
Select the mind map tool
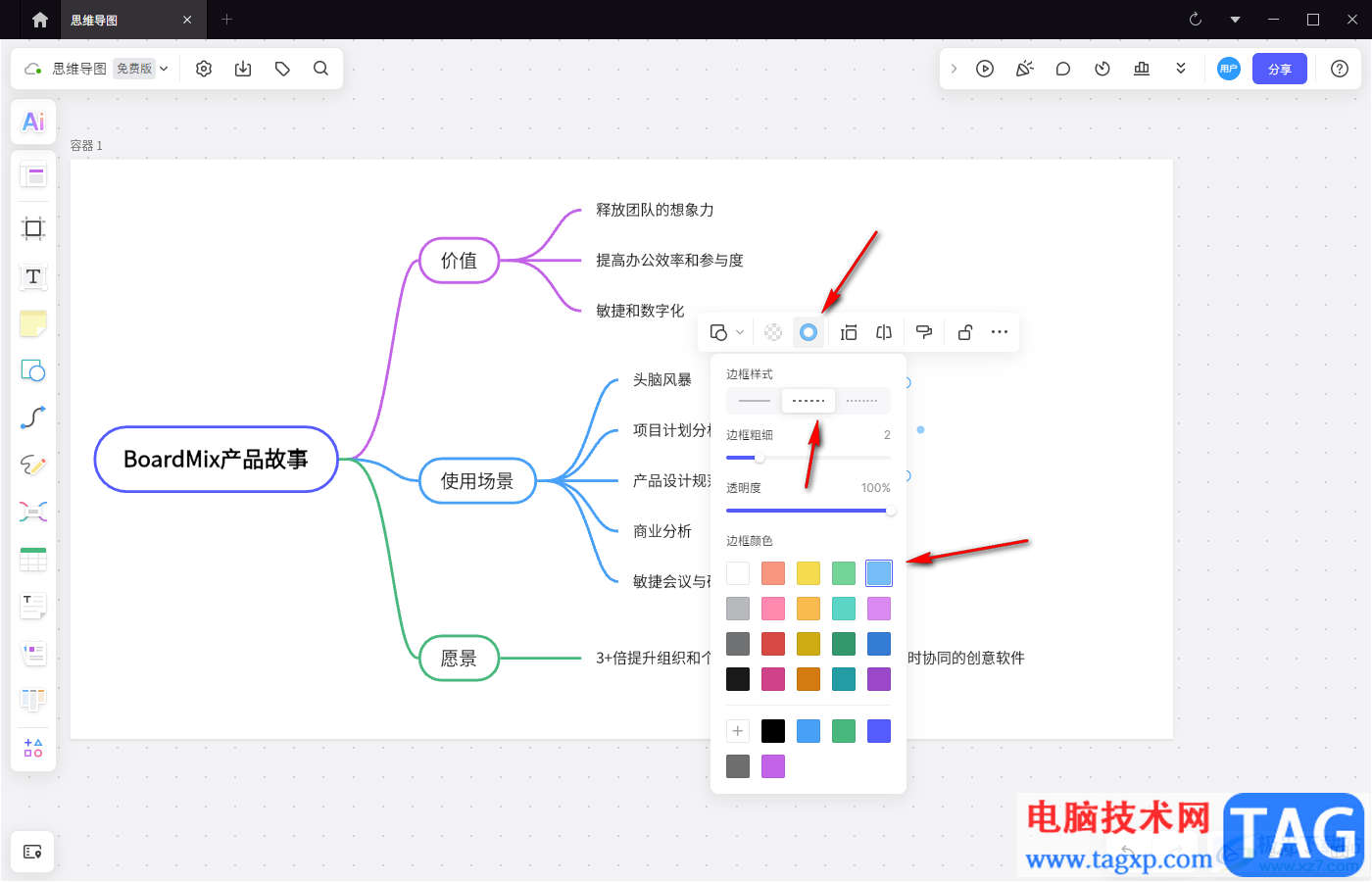(x=33, y=512)
